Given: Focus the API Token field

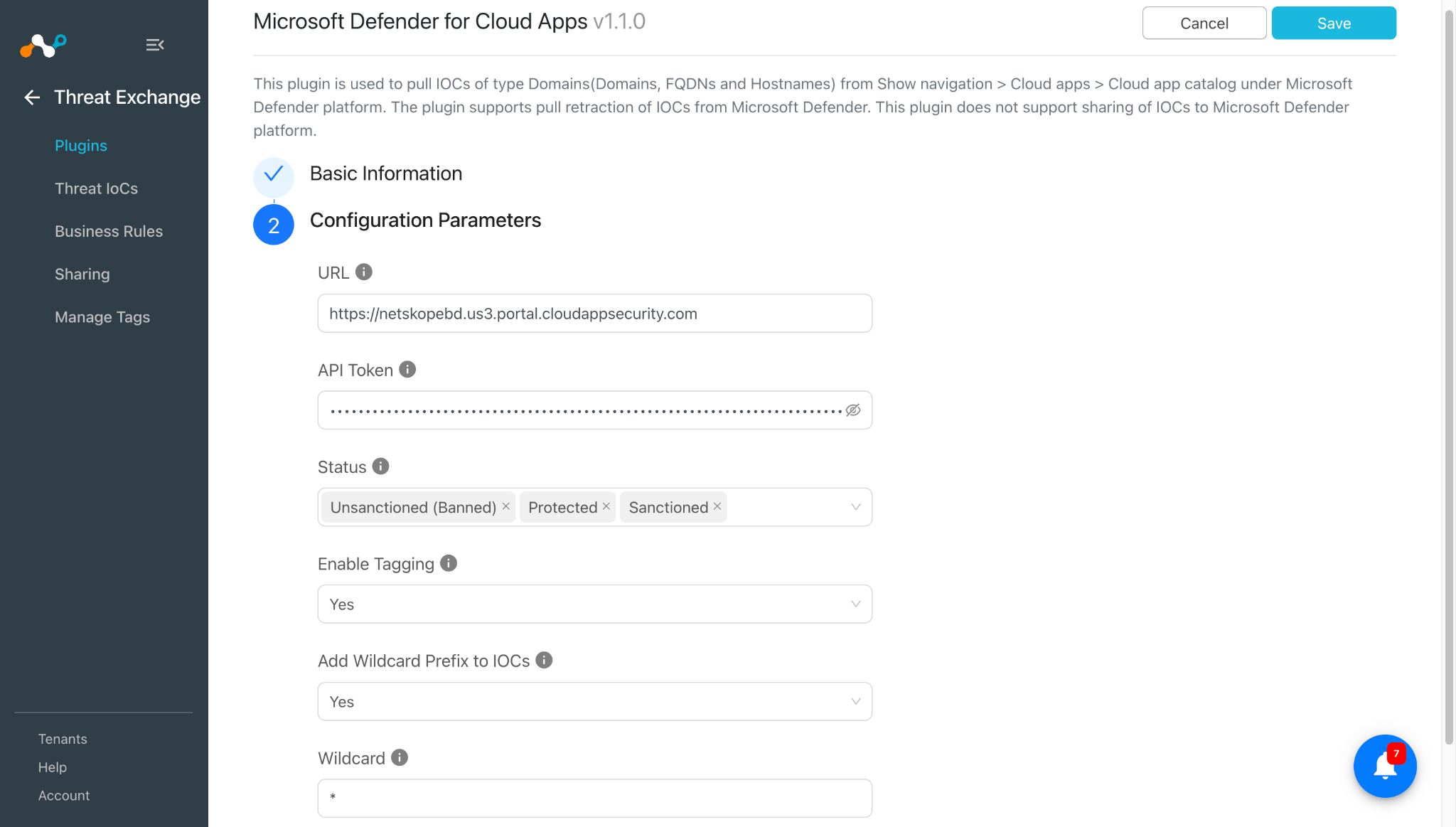Looking at the screenshot, I should 594,410.
